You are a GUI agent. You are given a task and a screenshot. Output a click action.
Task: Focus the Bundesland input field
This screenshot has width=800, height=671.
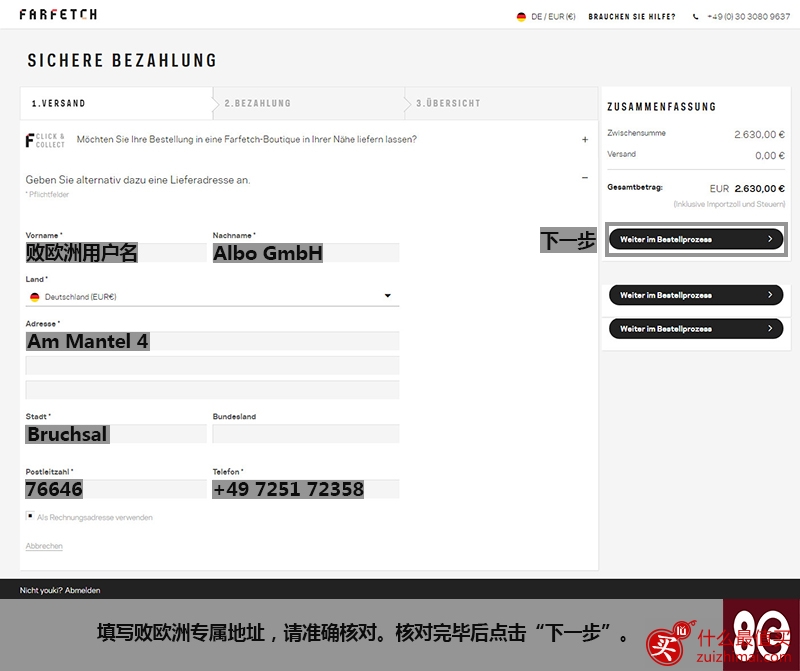306,434
